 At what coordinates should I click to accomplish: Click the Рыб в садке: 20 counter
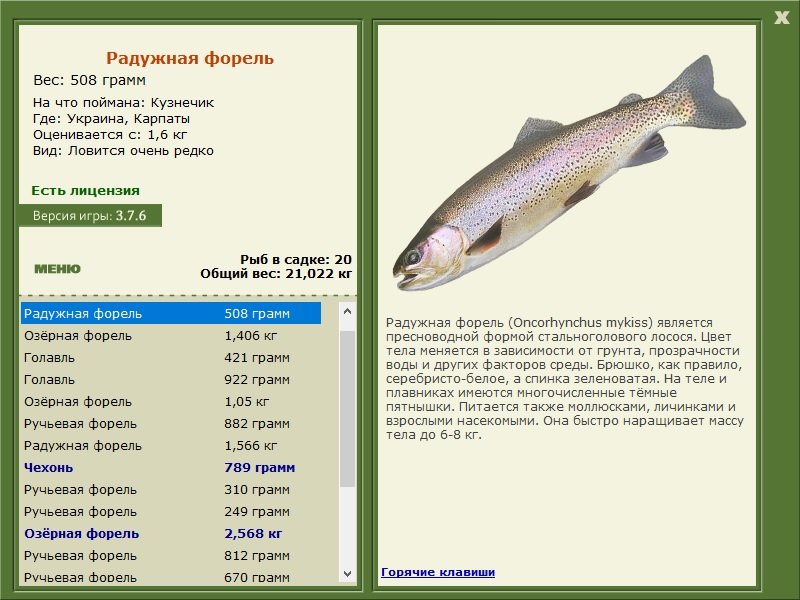(x=296, y=259)
